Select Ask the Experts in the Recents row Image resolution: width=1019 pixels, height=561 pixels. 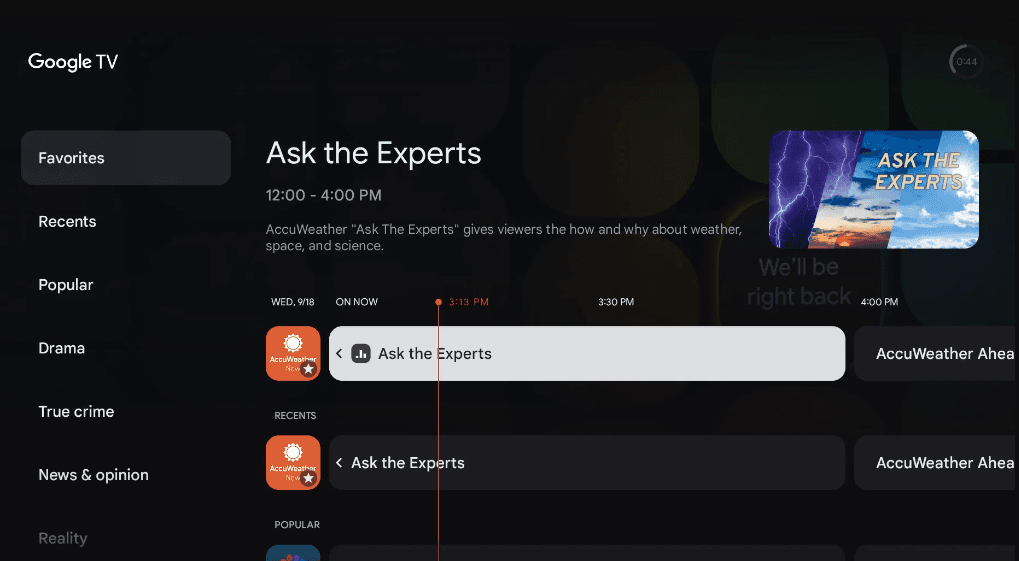pos(587,462)
